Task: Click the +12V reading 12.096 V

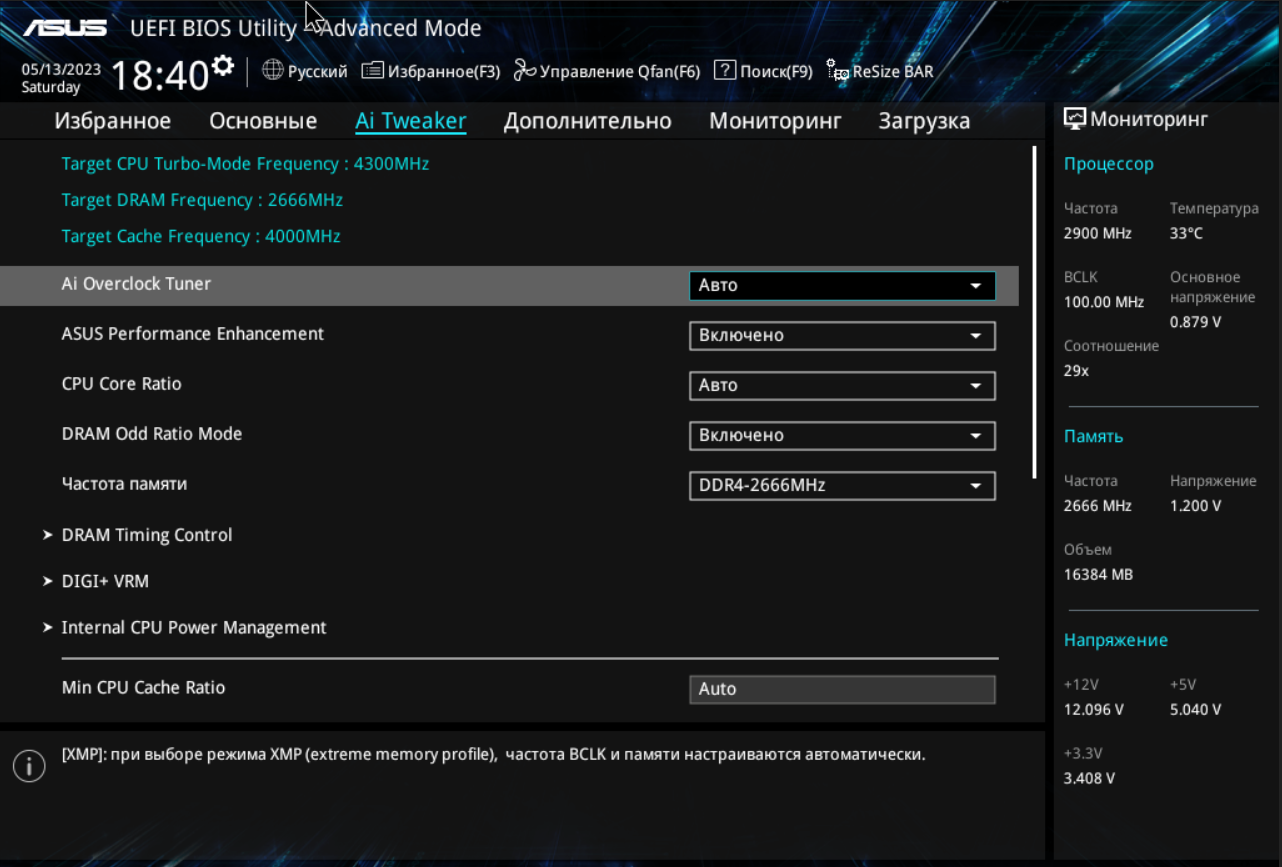Action: [x=1094, y=710]
